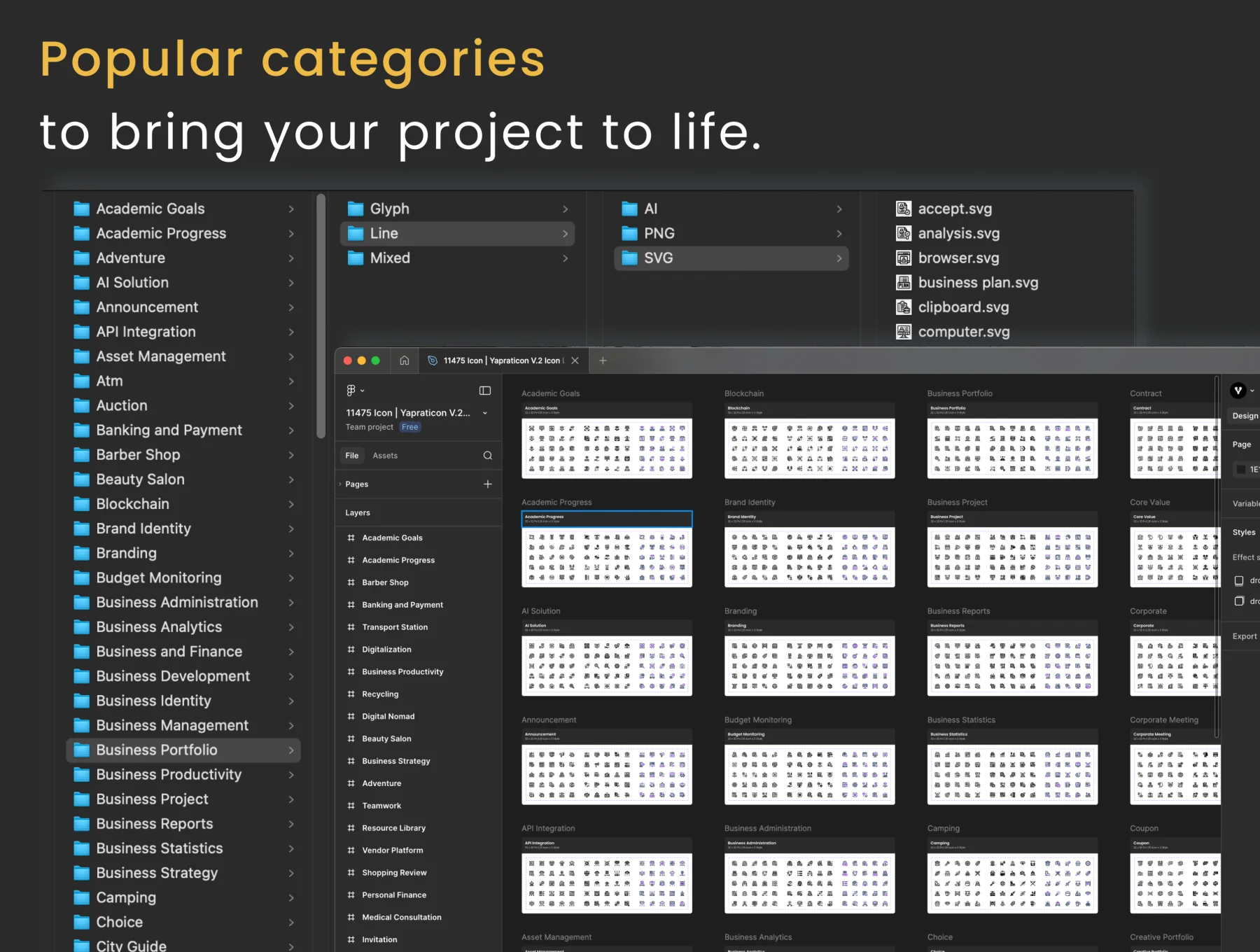
Task: Expand the Business Portfolio folder chevron in Finder
Action: [x=291, y=750]
